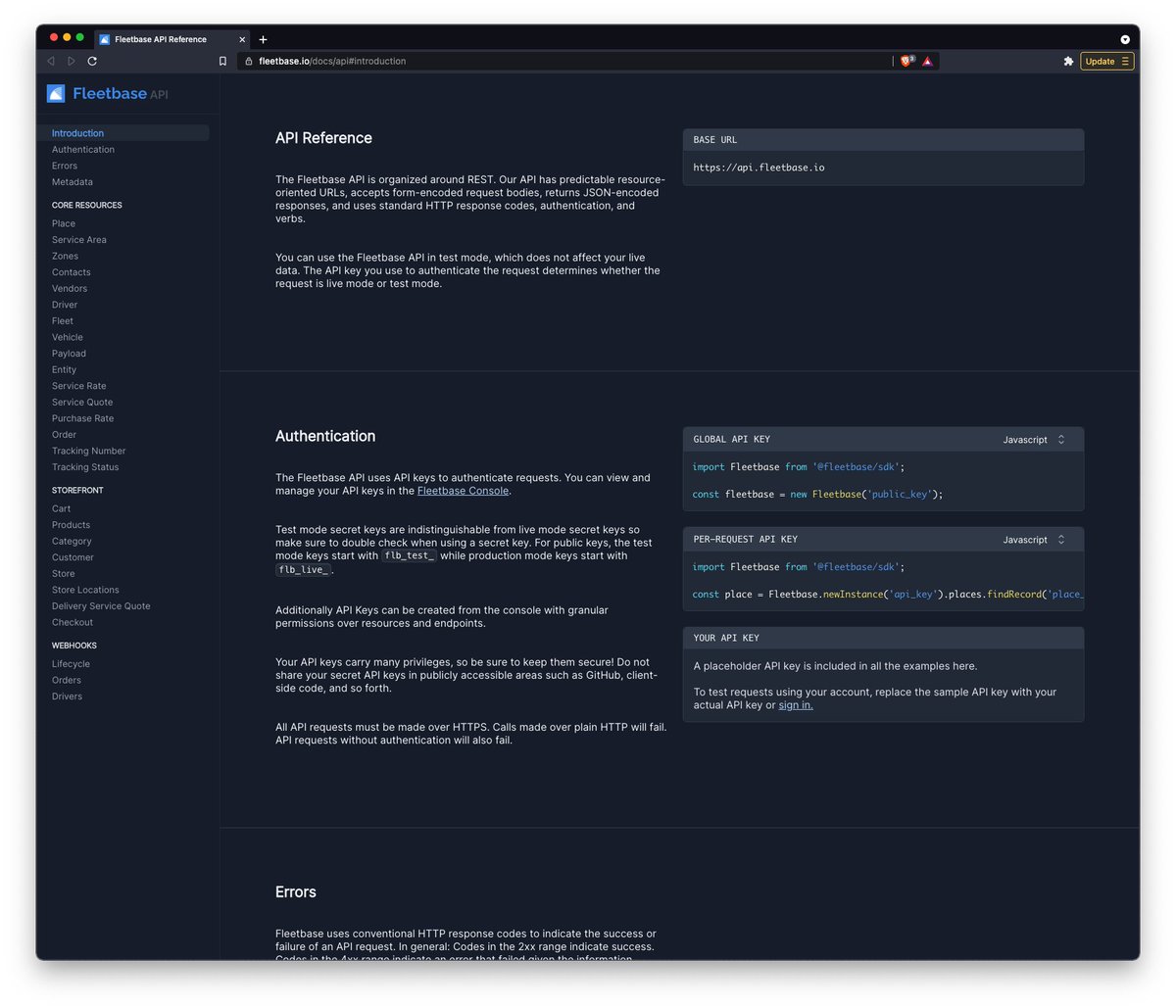Click the Errors section heading
The width and height of the screenshot is (1176, 1008).
click(296, 892)
